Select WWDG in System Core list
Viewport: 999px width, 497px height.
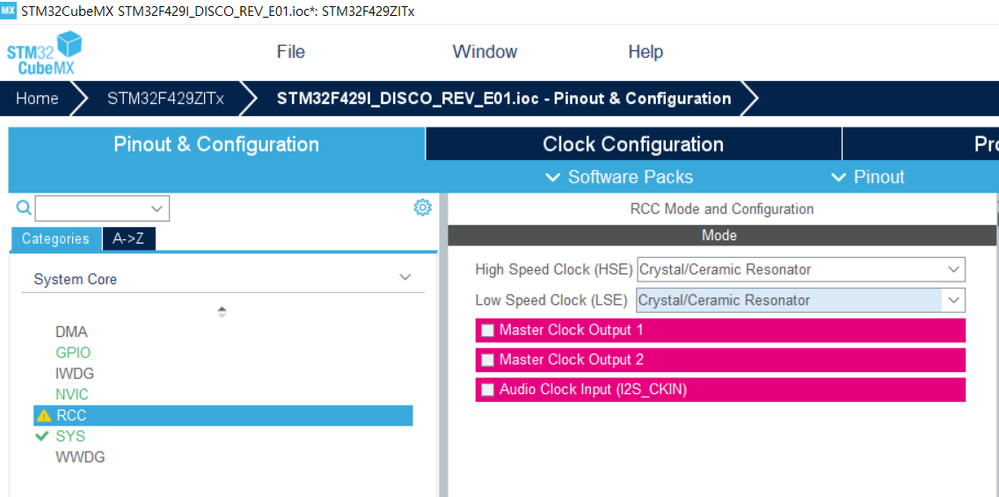pyautogui.click(x=80, y=457)
